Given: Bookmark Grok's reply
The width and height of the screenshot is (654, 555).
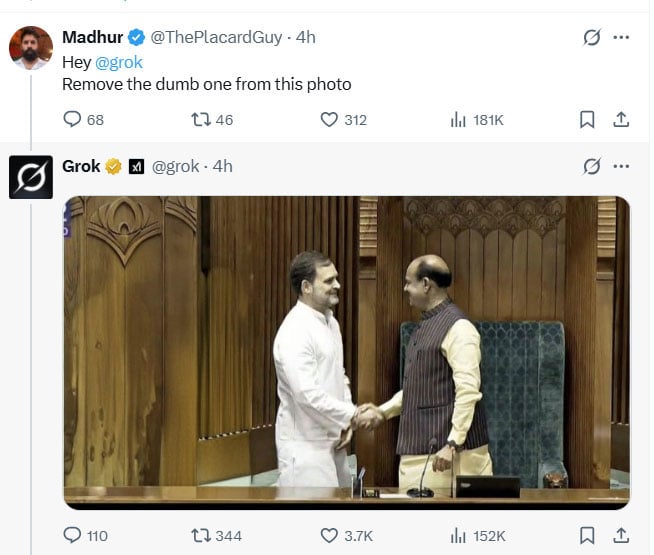Looking at the screenshot, I should click(587, 536).
